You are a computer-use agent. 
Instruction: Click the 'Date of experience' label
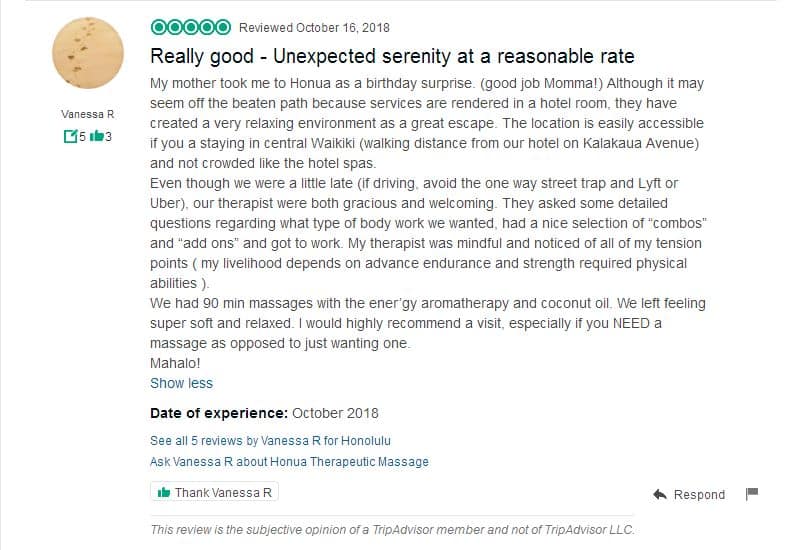point(219,413)
